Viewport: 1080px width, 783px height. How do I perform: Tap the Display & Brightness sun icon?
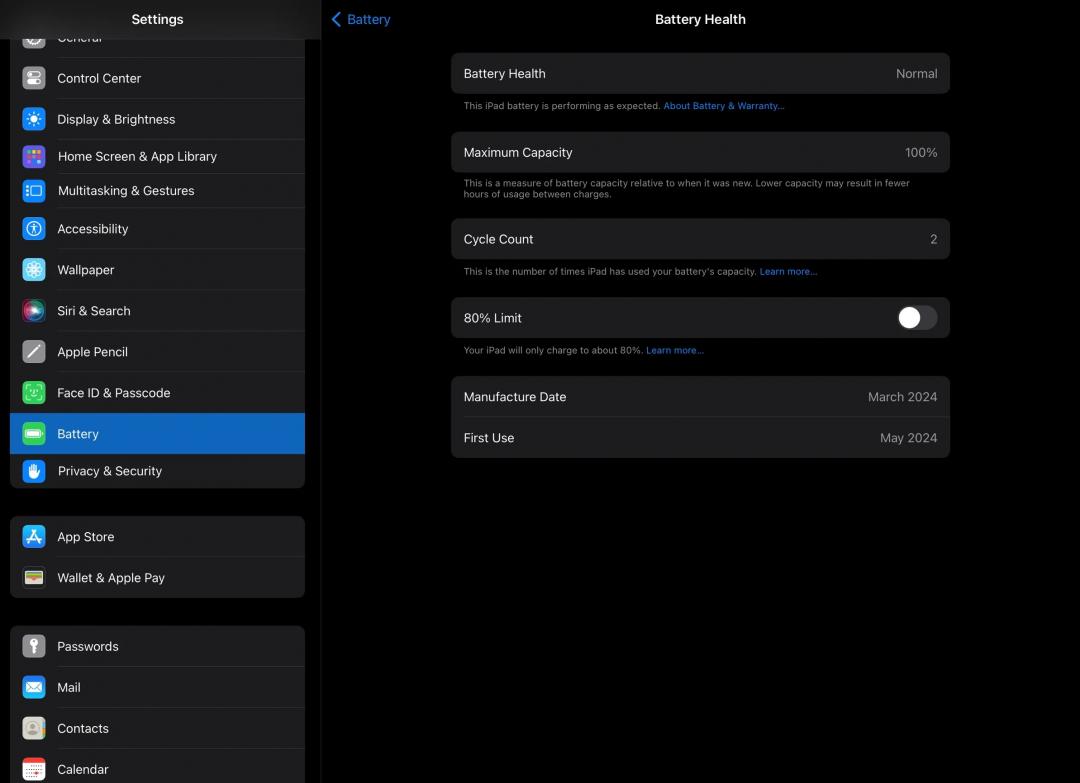34,119
